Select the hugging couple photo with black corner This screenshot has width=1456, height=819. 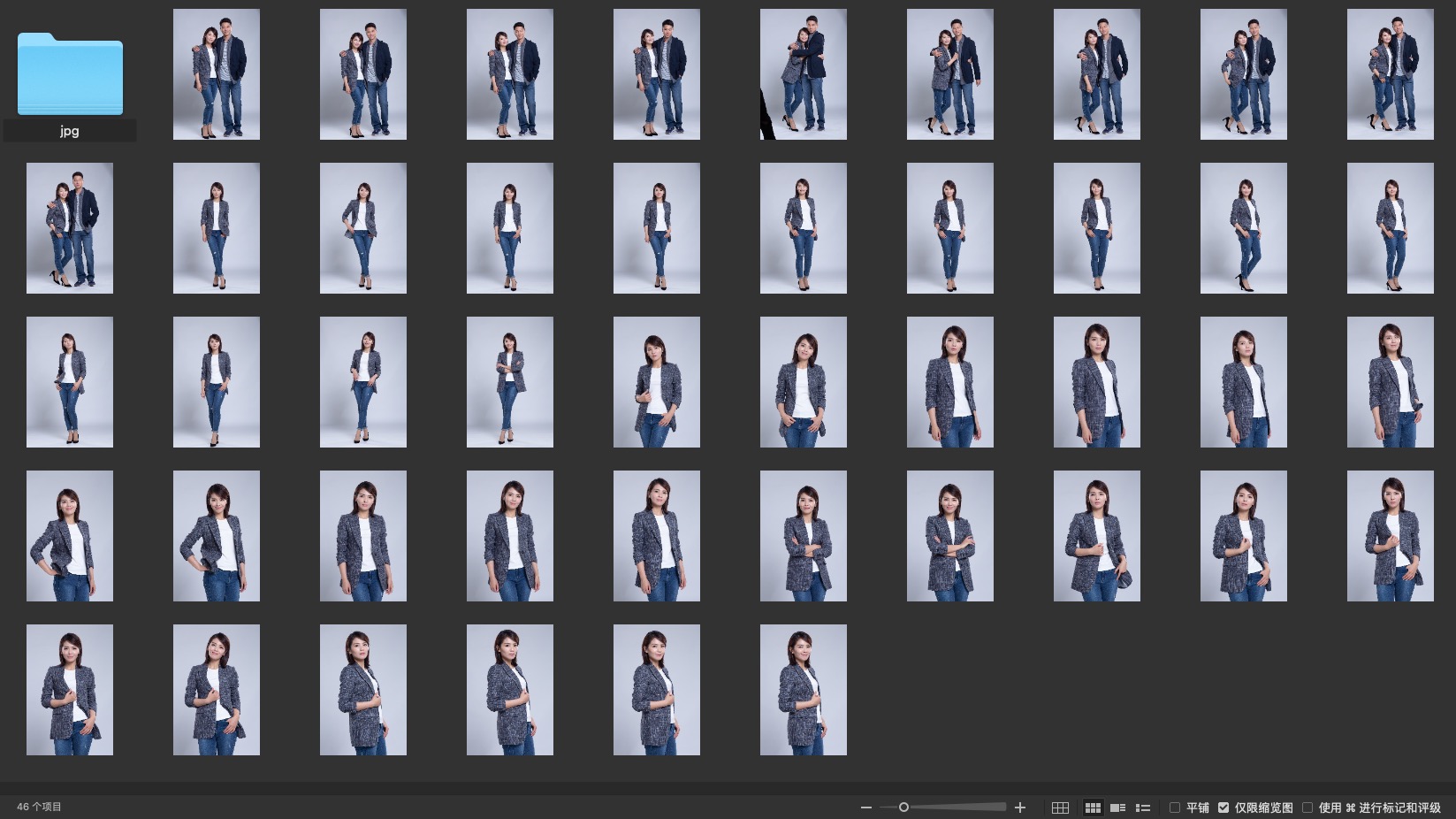[804, 74]
